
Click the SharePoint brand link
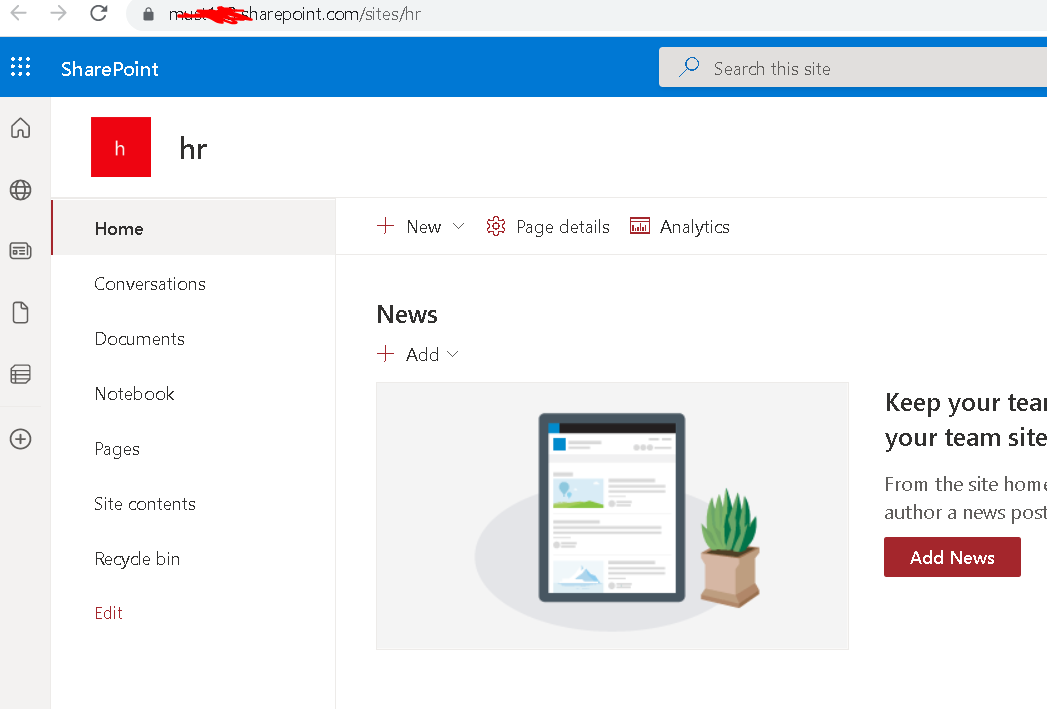[x=110, y=69]
